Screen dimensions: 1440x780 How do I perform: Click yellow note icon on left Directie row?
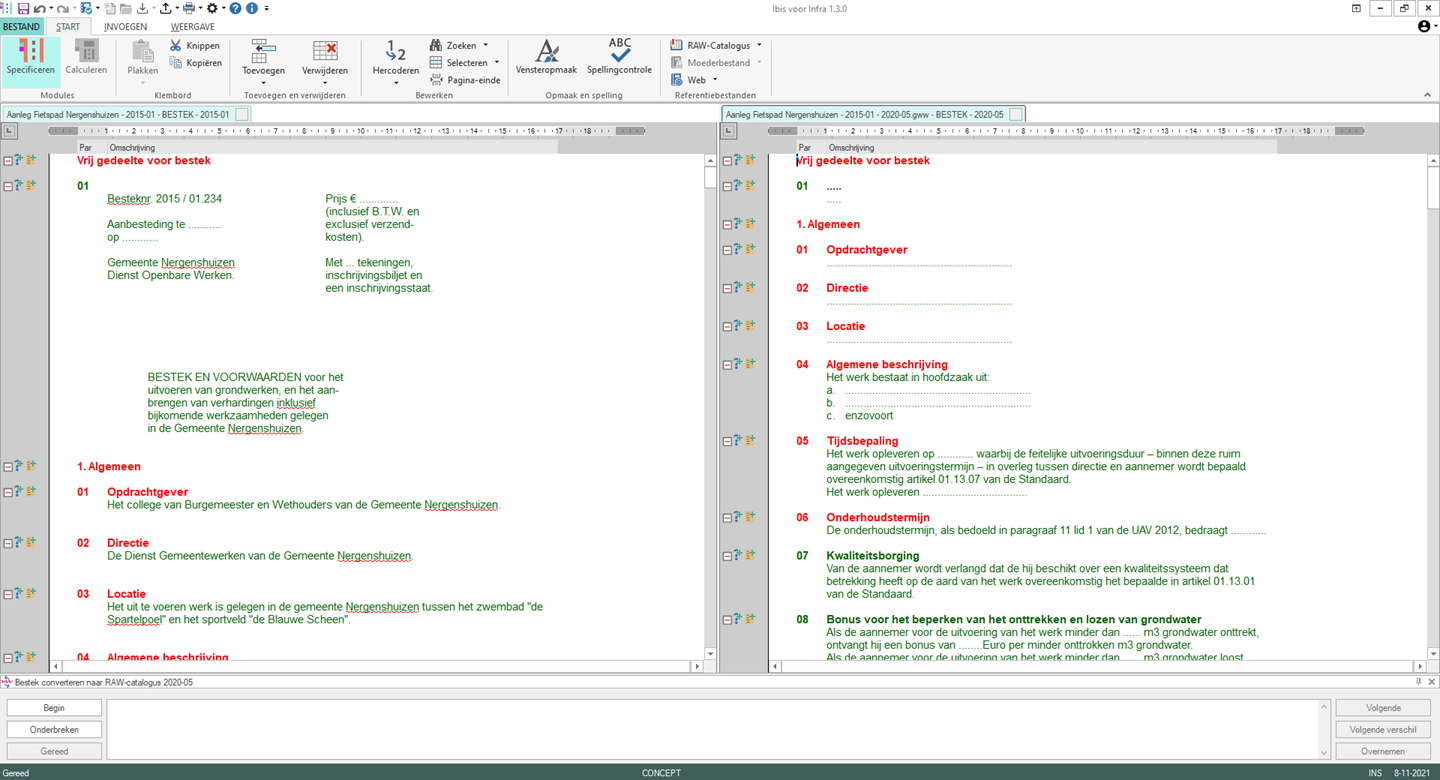coord(32,542)
